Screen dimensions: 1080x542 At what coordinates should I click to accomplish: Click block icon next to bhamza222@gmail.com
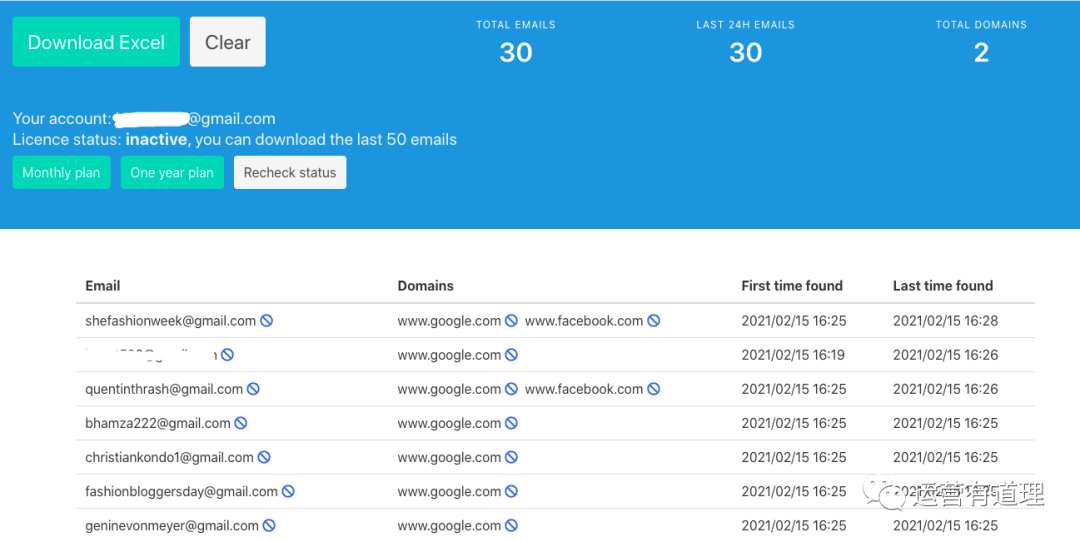pyautogui.click(x=241, y=423)
